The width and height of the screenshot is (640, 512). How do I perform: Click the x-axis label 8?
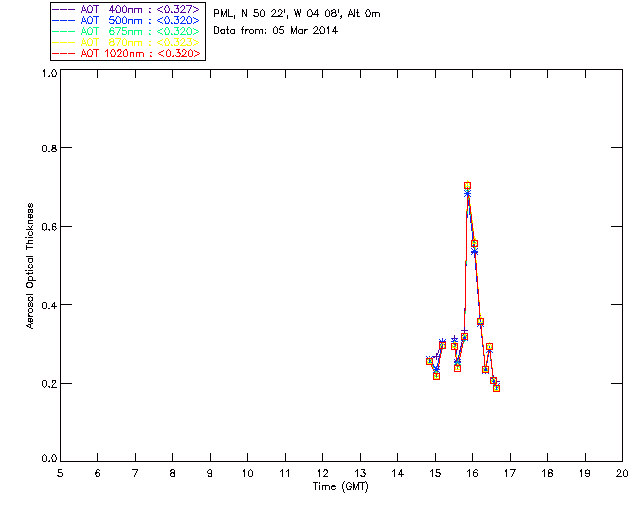pos(173,473)
